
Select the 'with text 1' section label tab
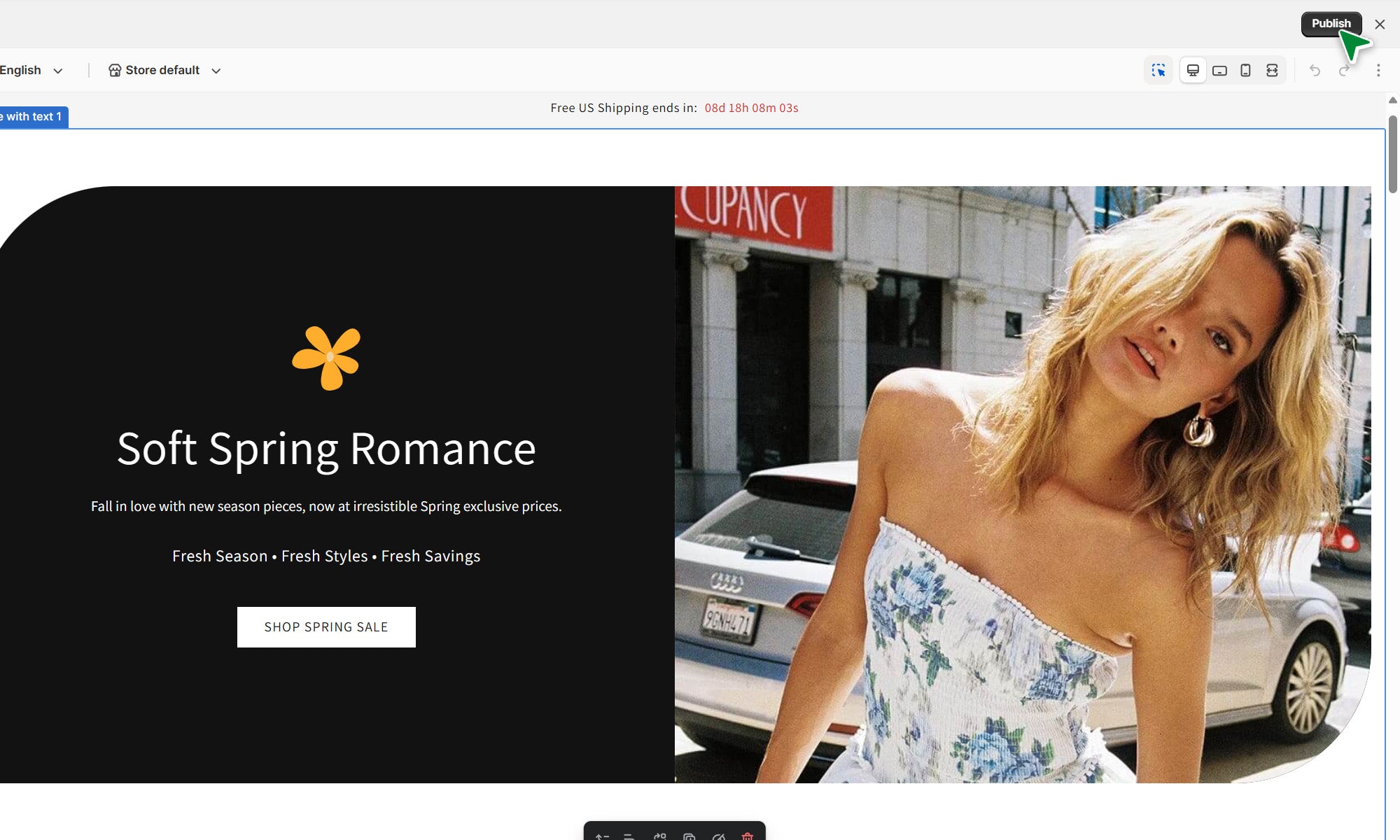pyautogui.click(x=33, y=117)
